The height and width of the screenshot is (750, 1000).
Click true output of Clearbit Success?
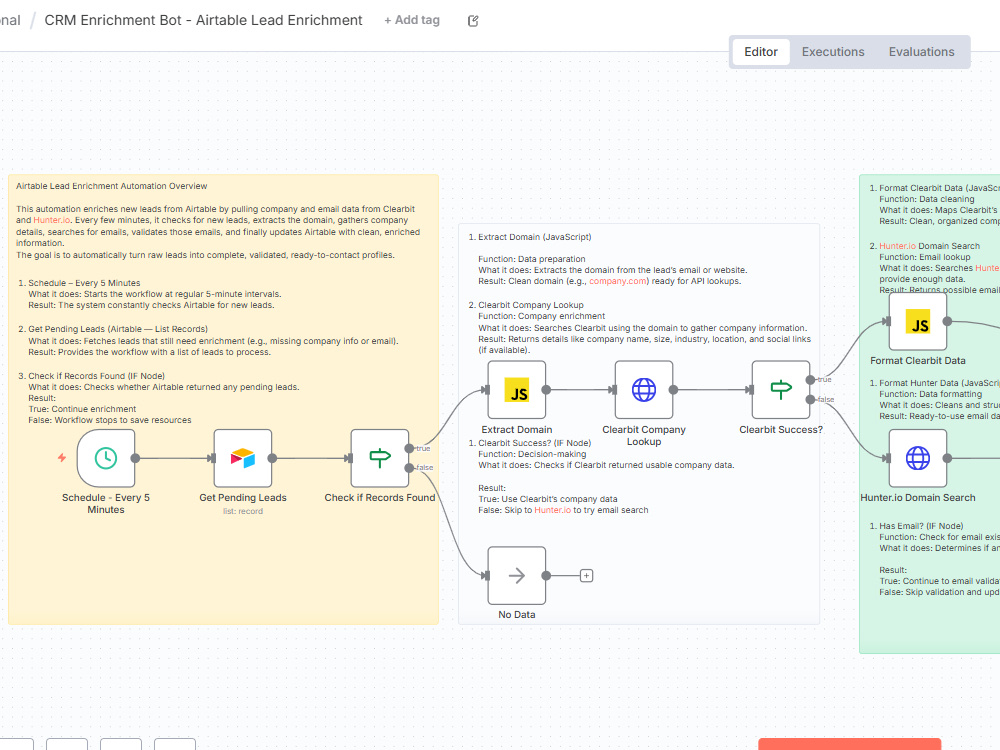810,380
